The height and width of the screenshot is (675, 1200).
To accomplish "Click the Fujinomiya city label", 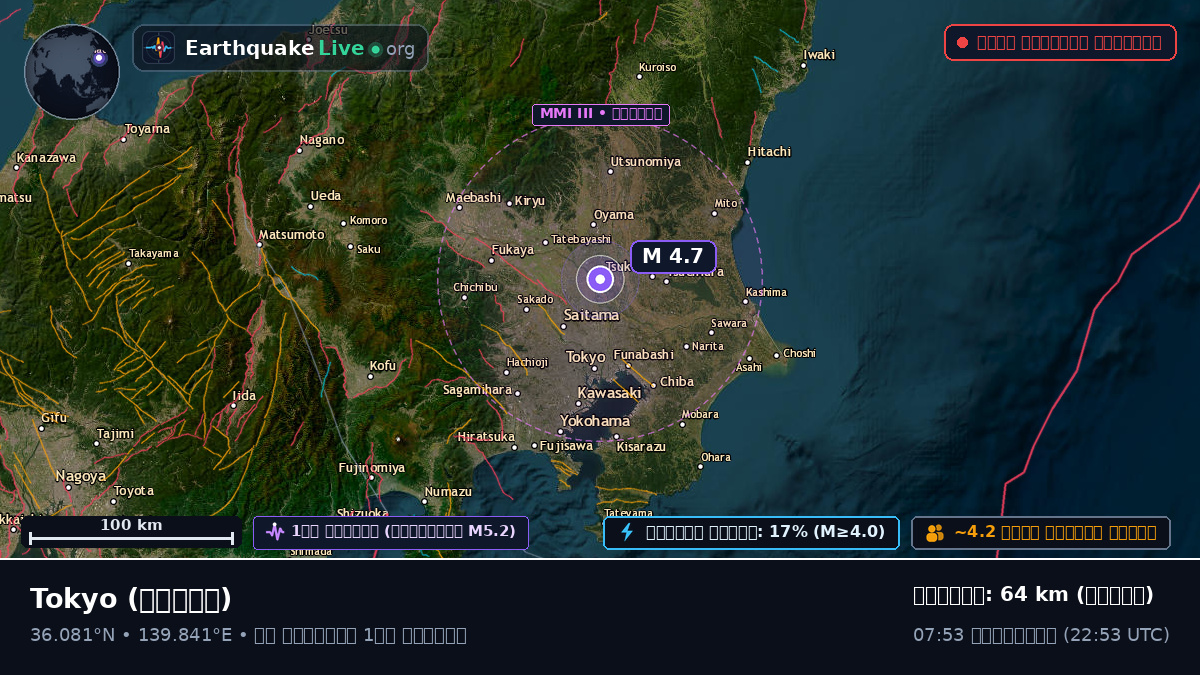I will tap(372, 468).
